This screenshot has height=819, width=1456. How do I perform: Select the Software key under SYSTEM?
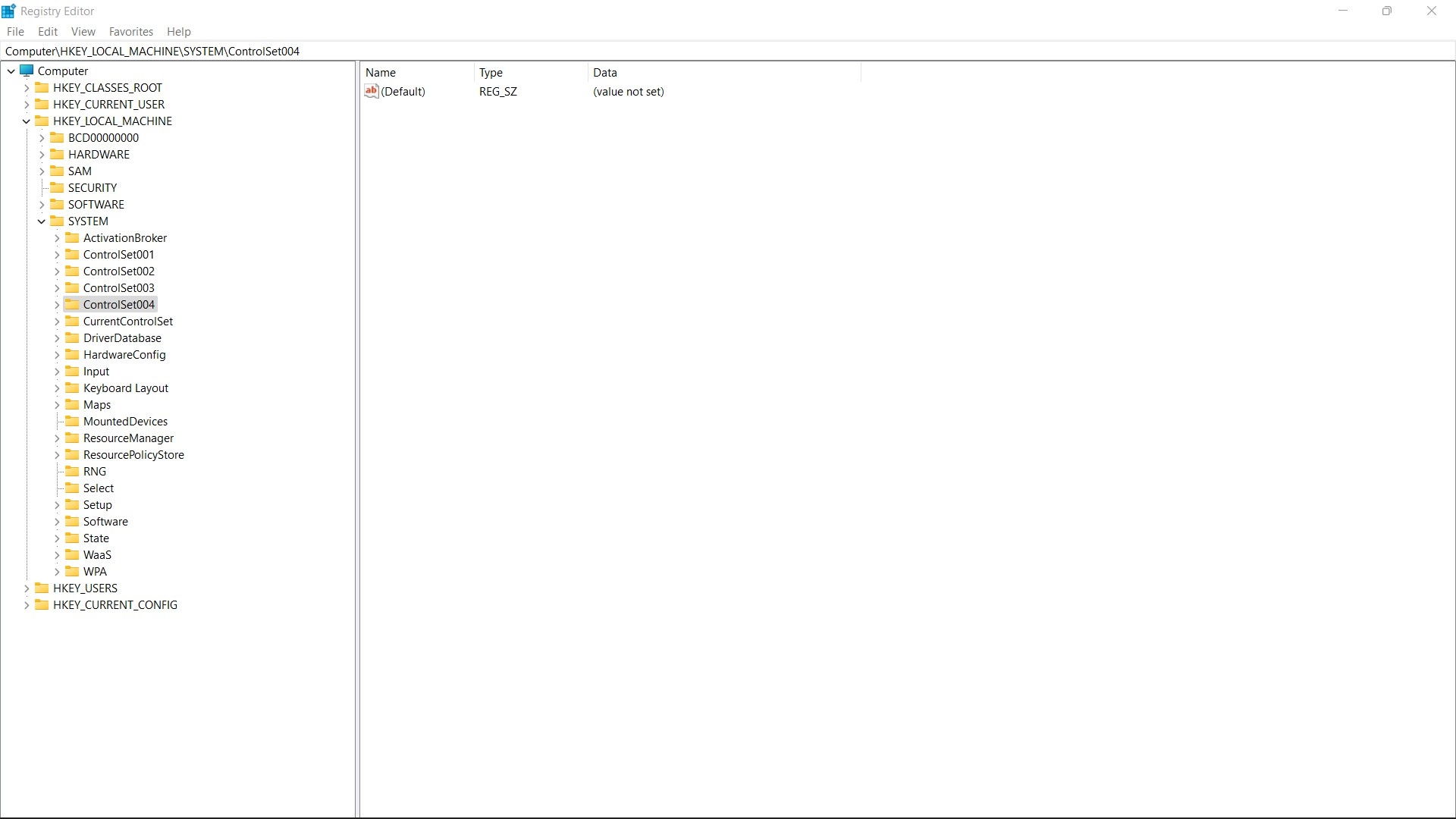pos(105,521)
